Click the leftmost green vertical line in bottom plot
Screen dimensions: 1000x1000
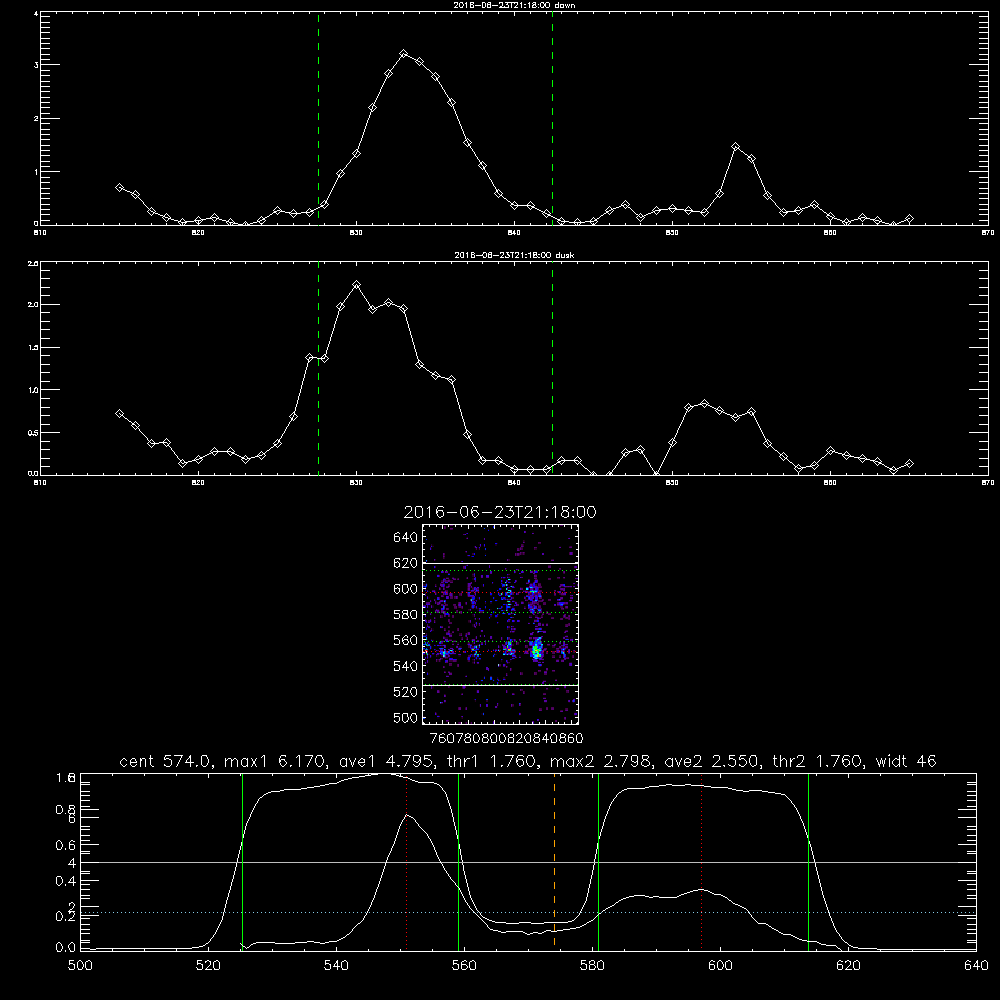[x=242, y=862]
